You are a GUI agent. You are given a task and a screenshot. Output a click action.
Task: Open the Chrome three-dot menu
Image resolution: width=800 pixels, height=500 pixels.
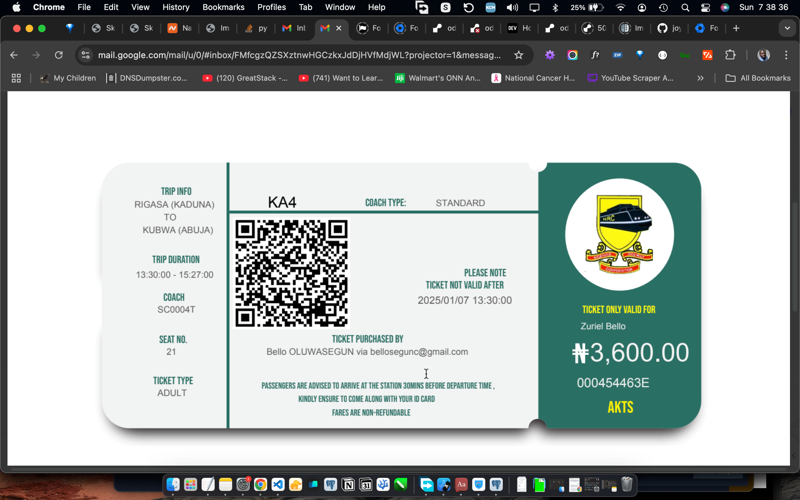[786, 55]
